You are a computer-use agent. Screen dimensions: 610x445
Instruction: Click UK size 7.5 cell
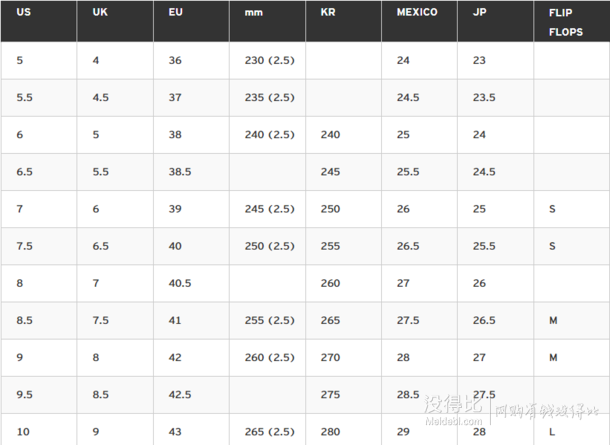click(x=115, y=321)
